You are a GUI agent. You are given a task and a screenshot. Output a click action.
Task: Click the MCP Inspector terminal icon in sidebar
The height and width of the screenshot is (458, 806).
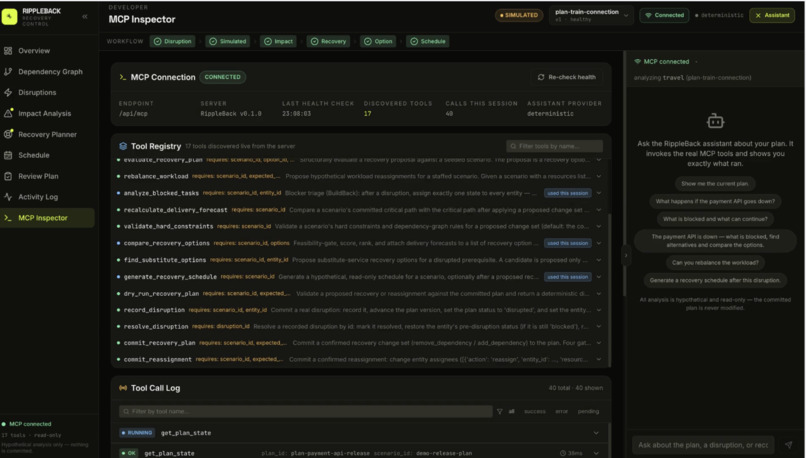point(8,218)
